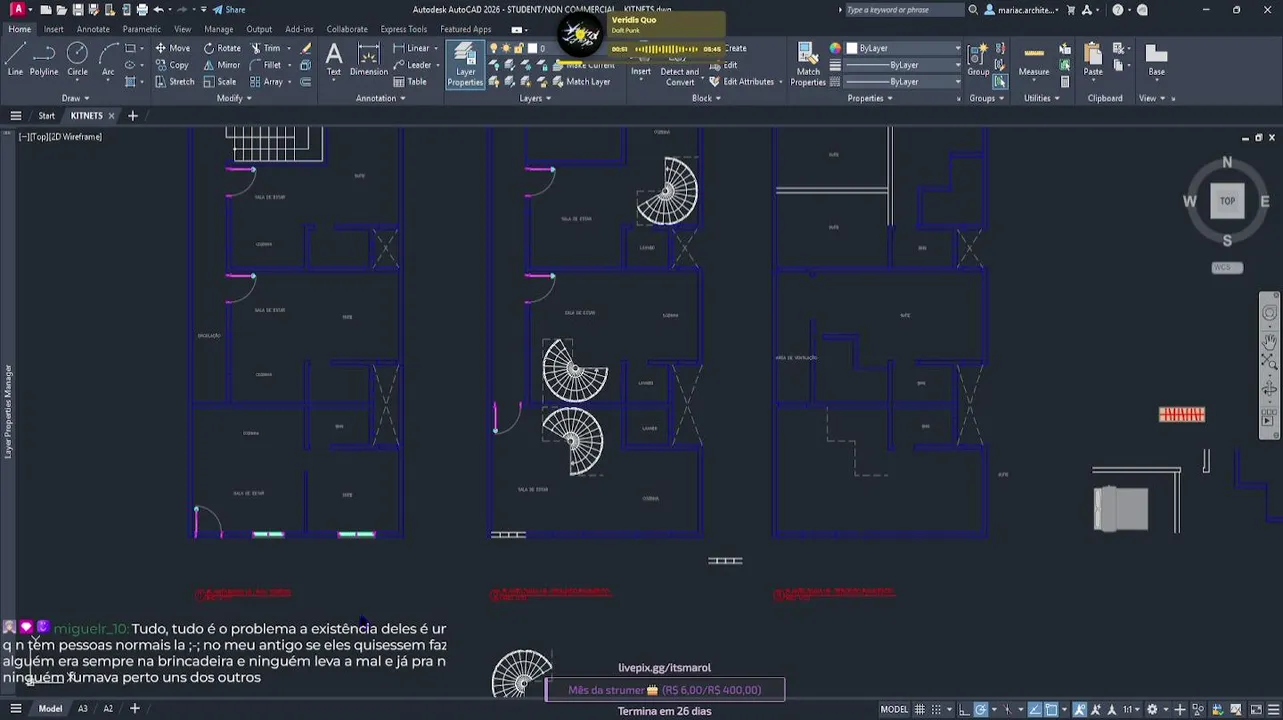Open the A3 layout tab
This screenshot has height=720, width=1283.
[x=83, y=709]
